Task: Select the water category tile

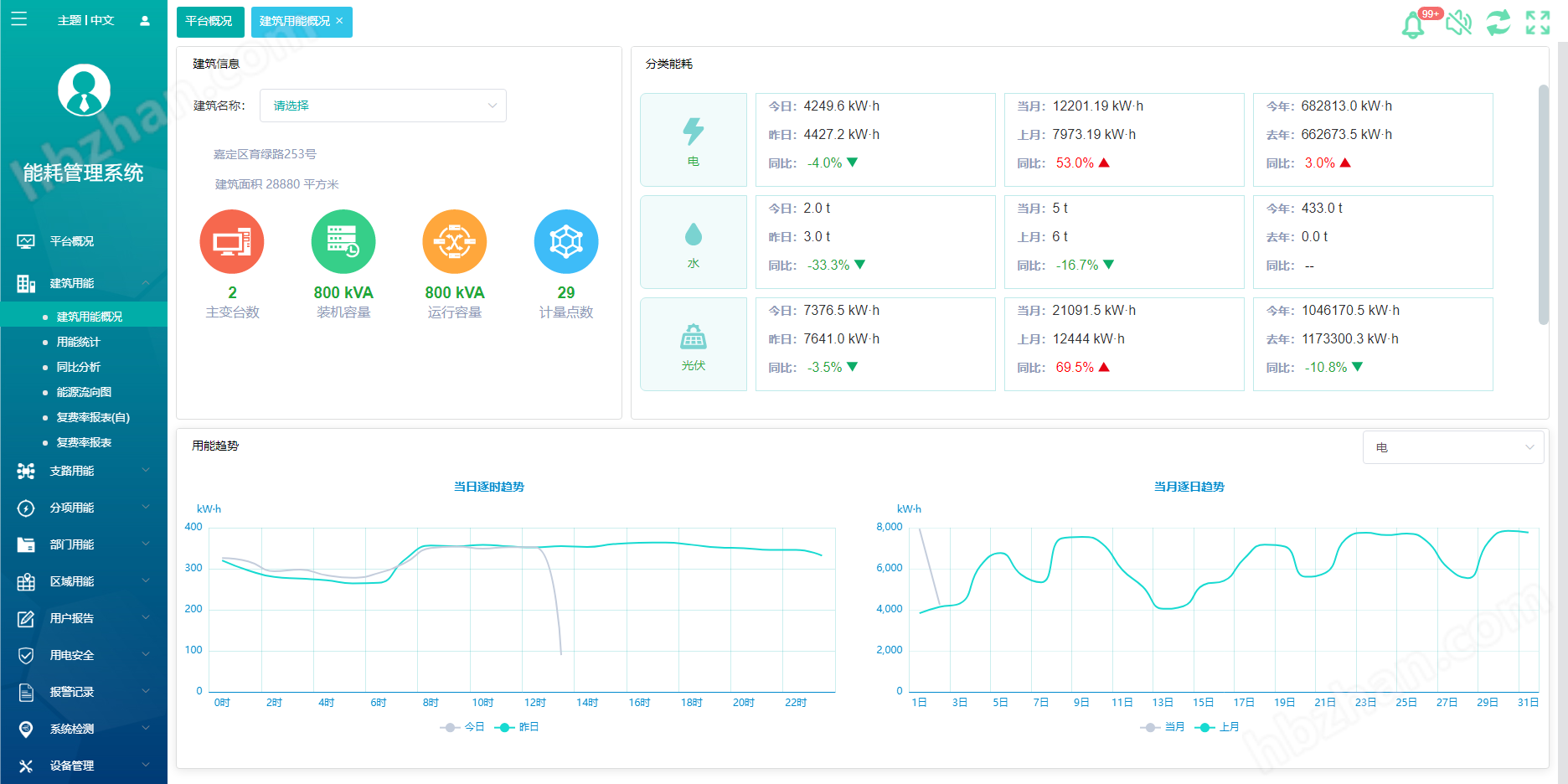Action: point(693,242)
